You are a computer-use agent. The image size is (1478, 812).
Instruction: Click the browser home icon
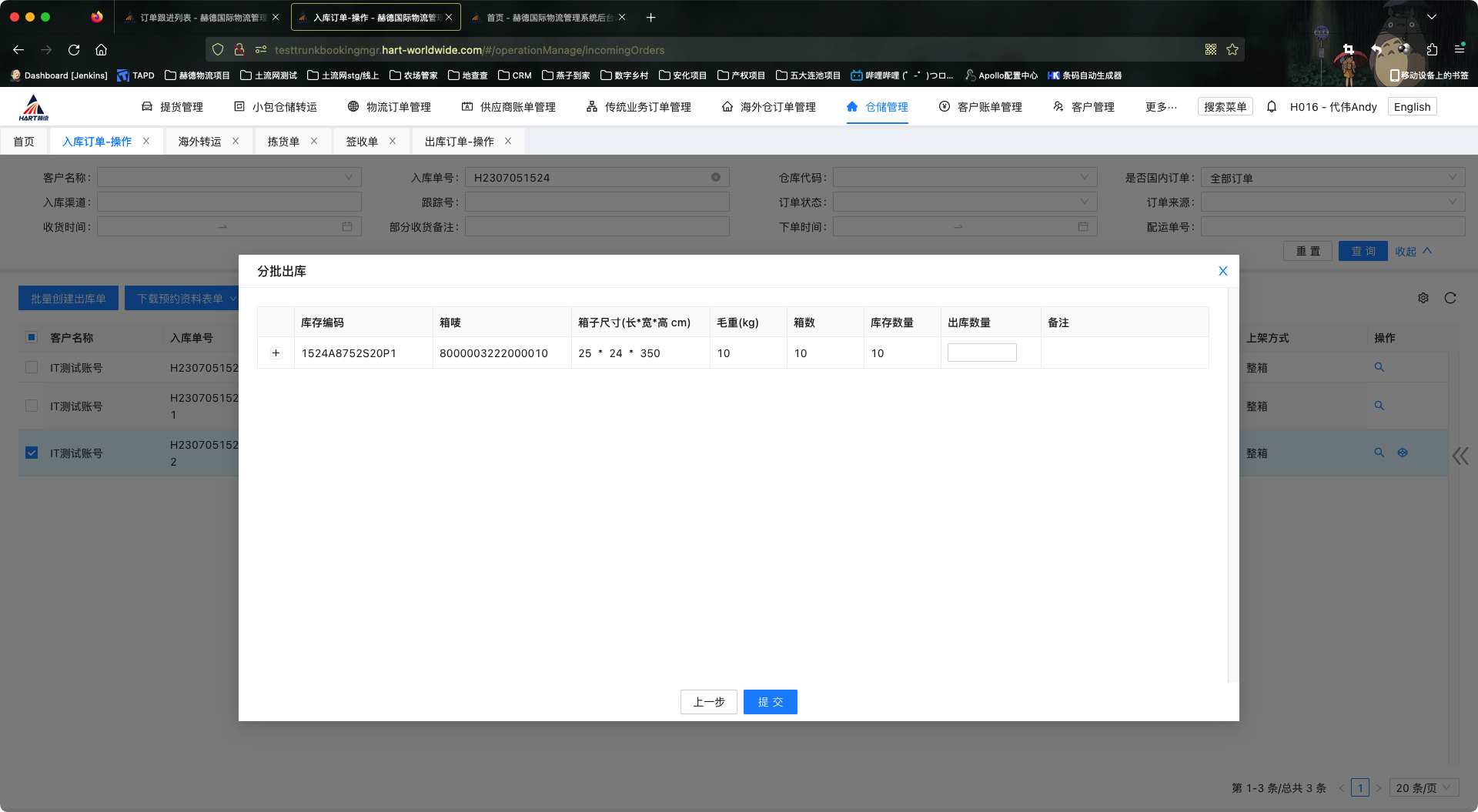click(x=101, y=50)
